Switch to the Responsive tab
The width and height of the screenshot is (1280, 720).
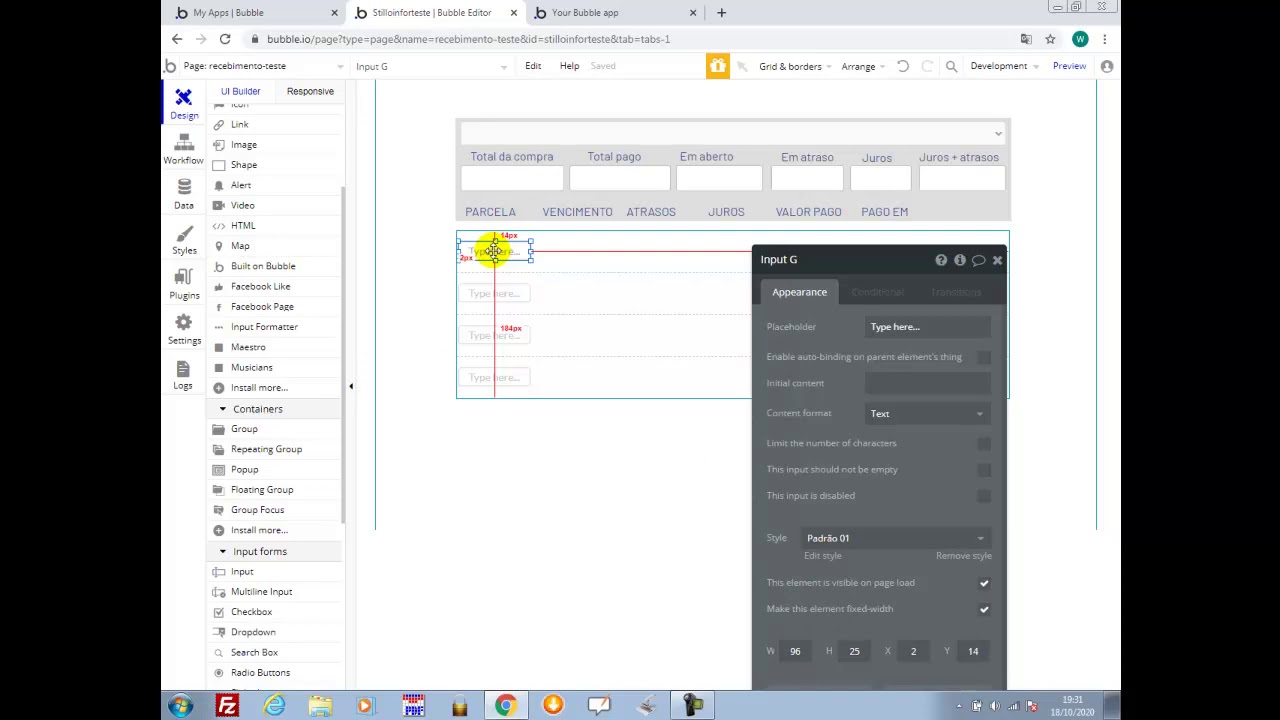tap(310, 91)
